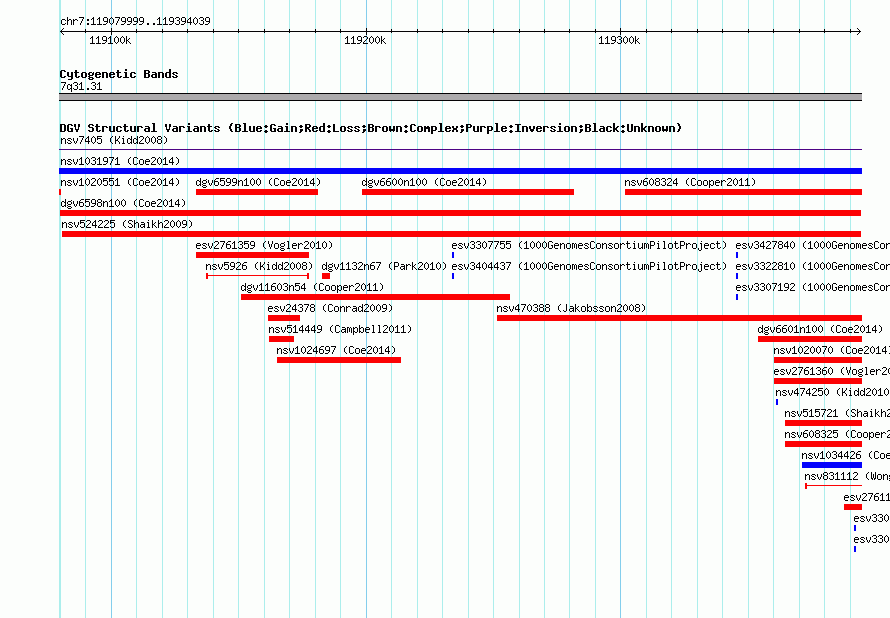Click the nsv524225 (Shaikh2009) label

click(127, 224)
